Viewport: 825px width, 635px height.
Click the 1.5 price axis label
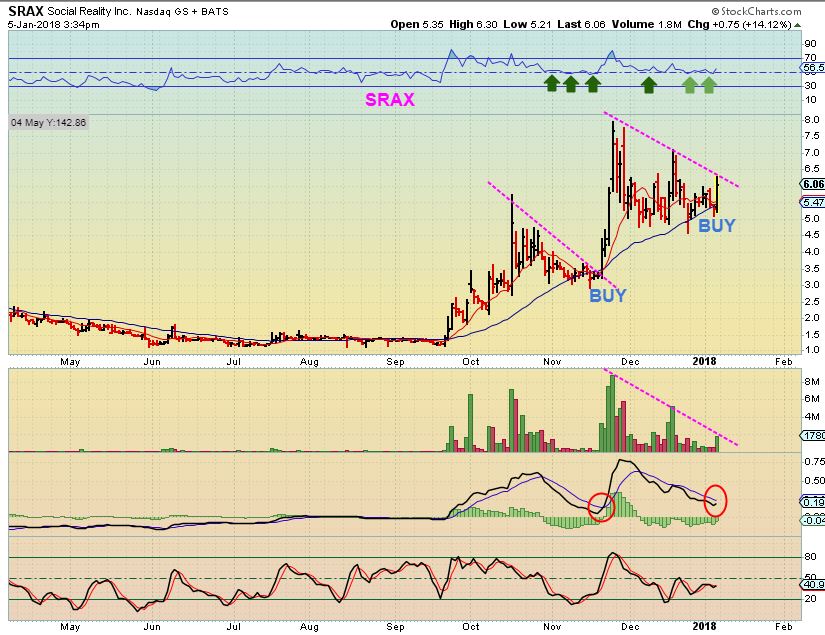(x=812, y=335)
